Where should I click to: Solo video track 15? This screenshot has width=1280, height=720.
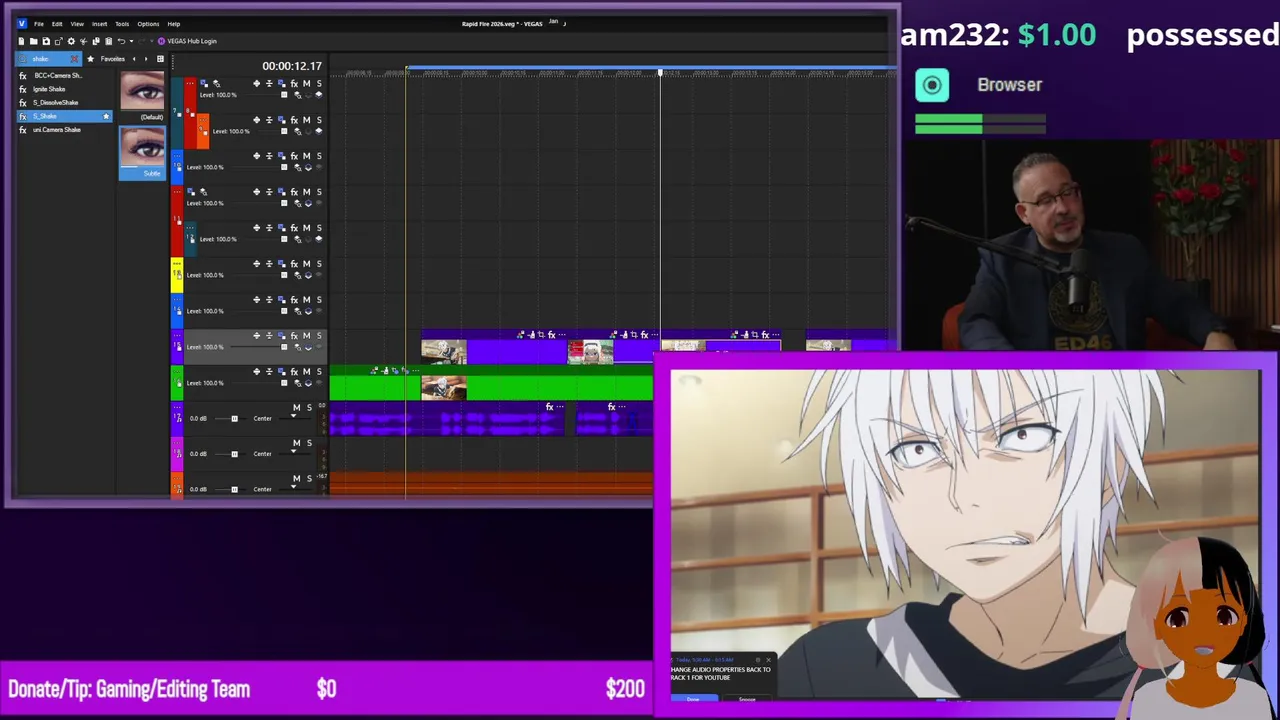point(319,336)
